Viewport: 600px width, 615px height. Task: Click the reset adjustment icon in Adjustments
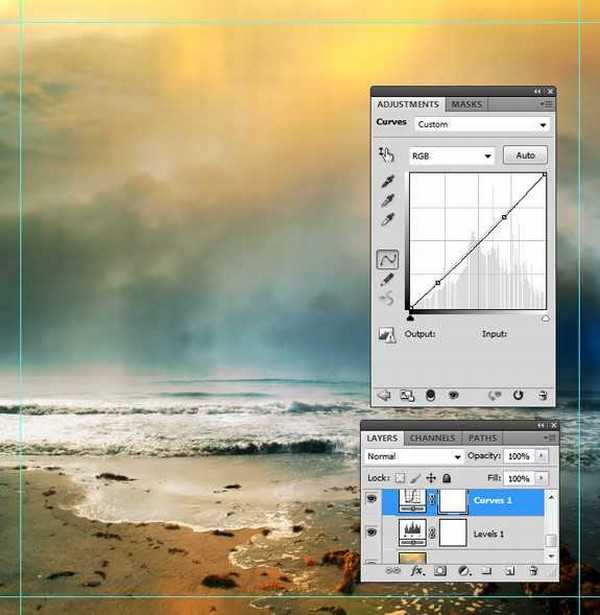(x=518, y=395)
